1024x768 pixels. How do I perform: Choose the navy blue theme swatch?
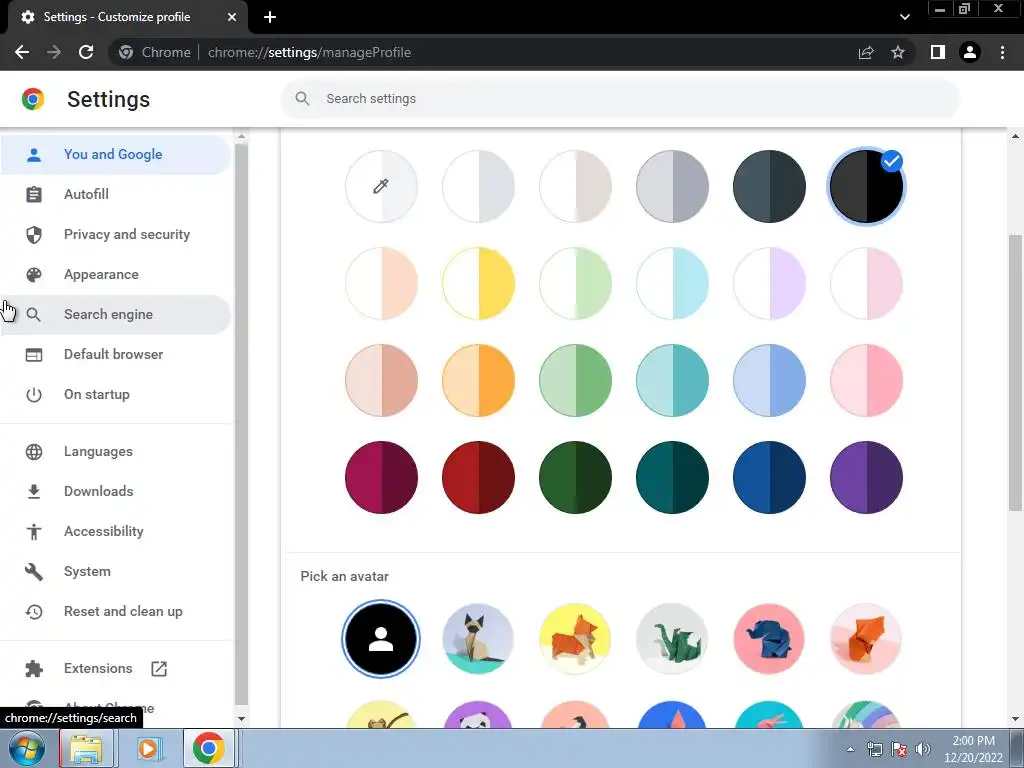[x=769, y=477]
